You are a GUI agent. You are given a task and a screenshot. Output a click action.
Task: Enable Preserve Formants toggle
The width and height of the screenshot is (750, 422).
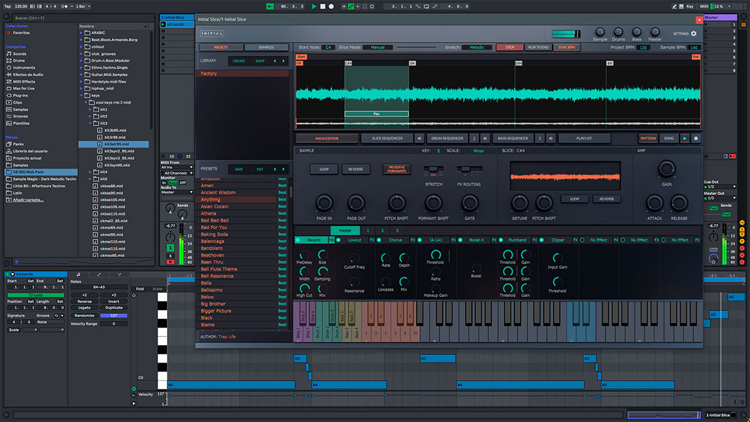point(396,169)
